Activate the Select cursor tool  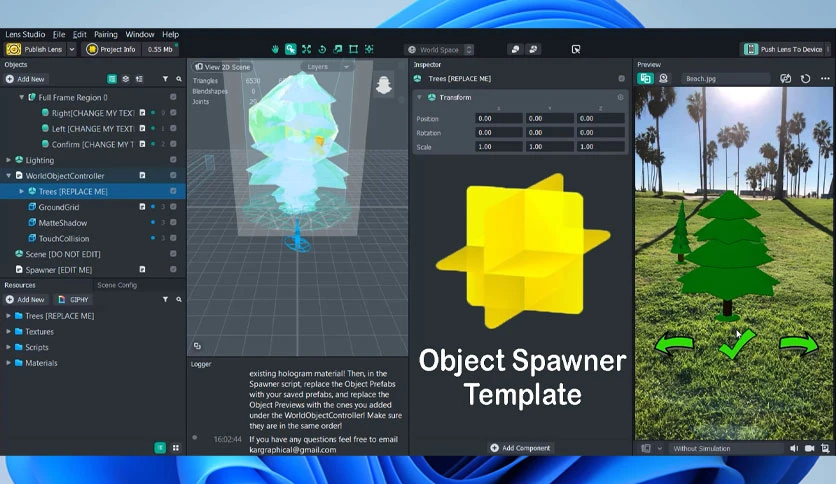pos(291,49)
